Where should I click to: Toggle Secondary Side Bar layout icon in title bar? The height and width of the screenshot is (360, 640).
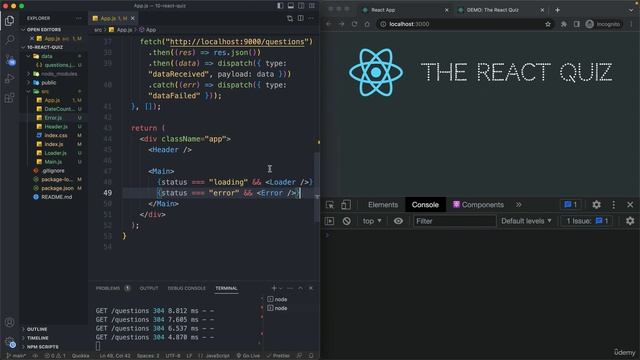click(x=301, y=6)
